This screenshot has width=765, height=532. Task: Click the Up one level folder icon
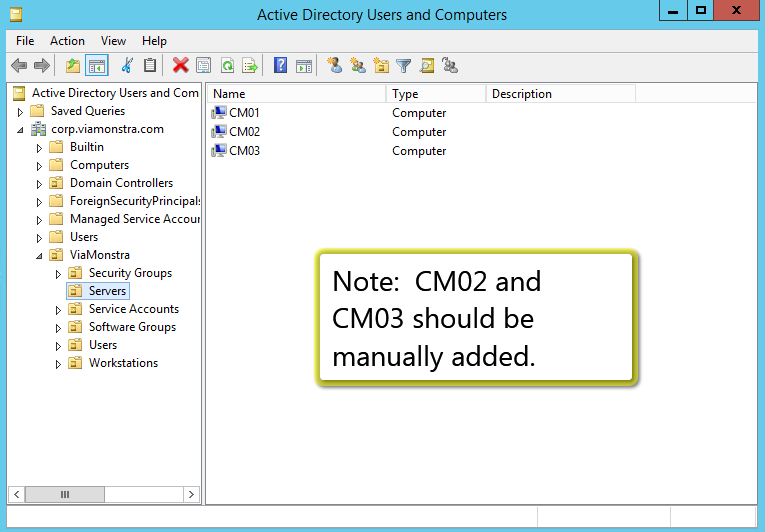(x=72, y=66)
